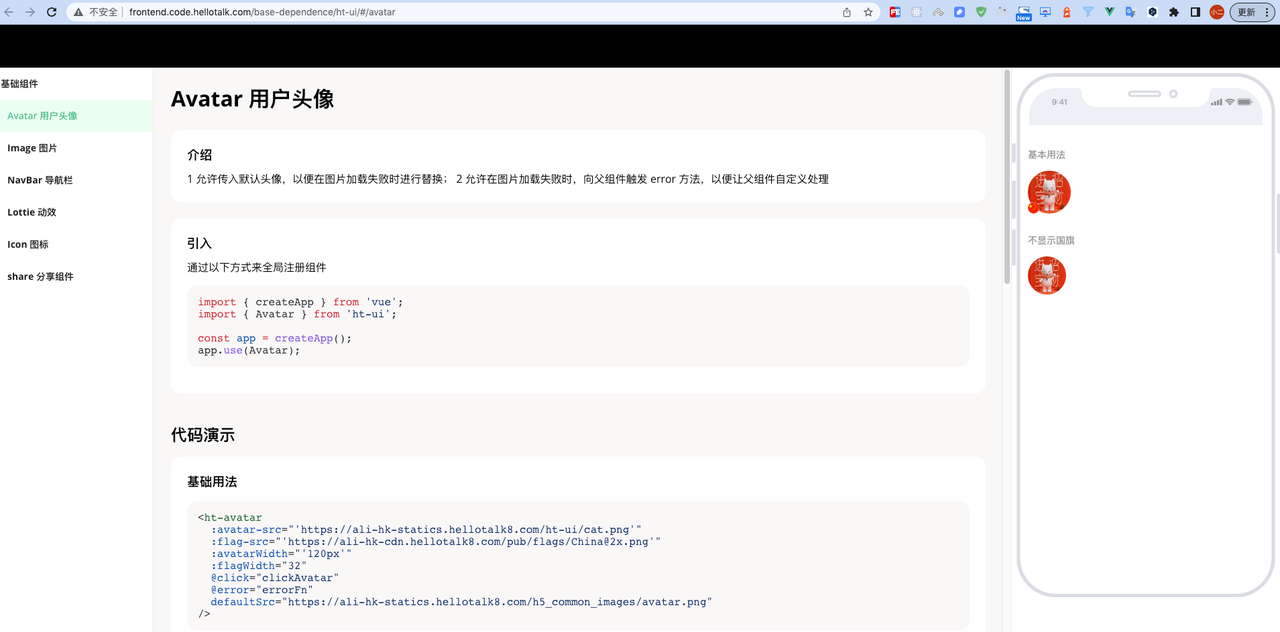Select share 分享组件 in the sidebar
The width and height of the screenshot is (1280, 632).
coord(40,276)
